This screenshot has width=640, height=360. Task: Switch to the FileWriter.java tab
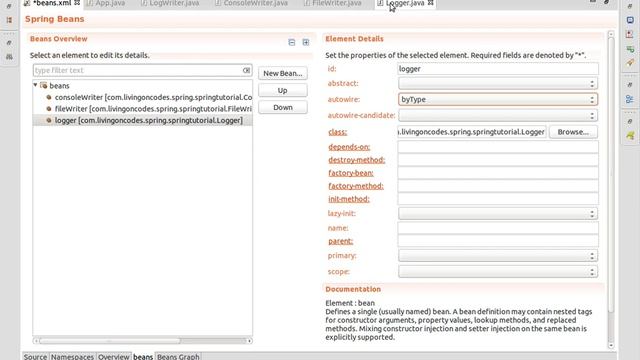[x=333, y=3]
